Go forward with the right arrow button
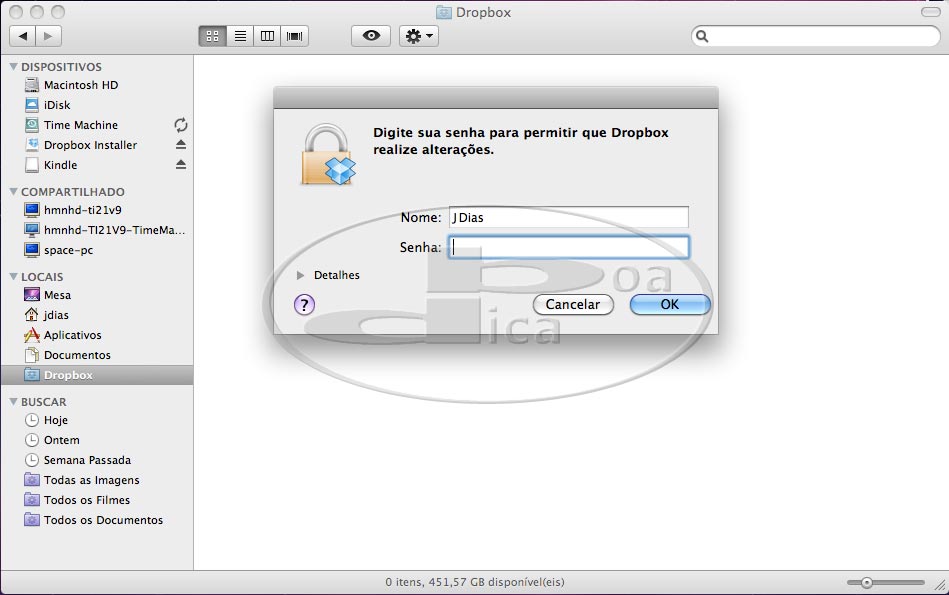949x595 pixels. (x=48, y=36)
